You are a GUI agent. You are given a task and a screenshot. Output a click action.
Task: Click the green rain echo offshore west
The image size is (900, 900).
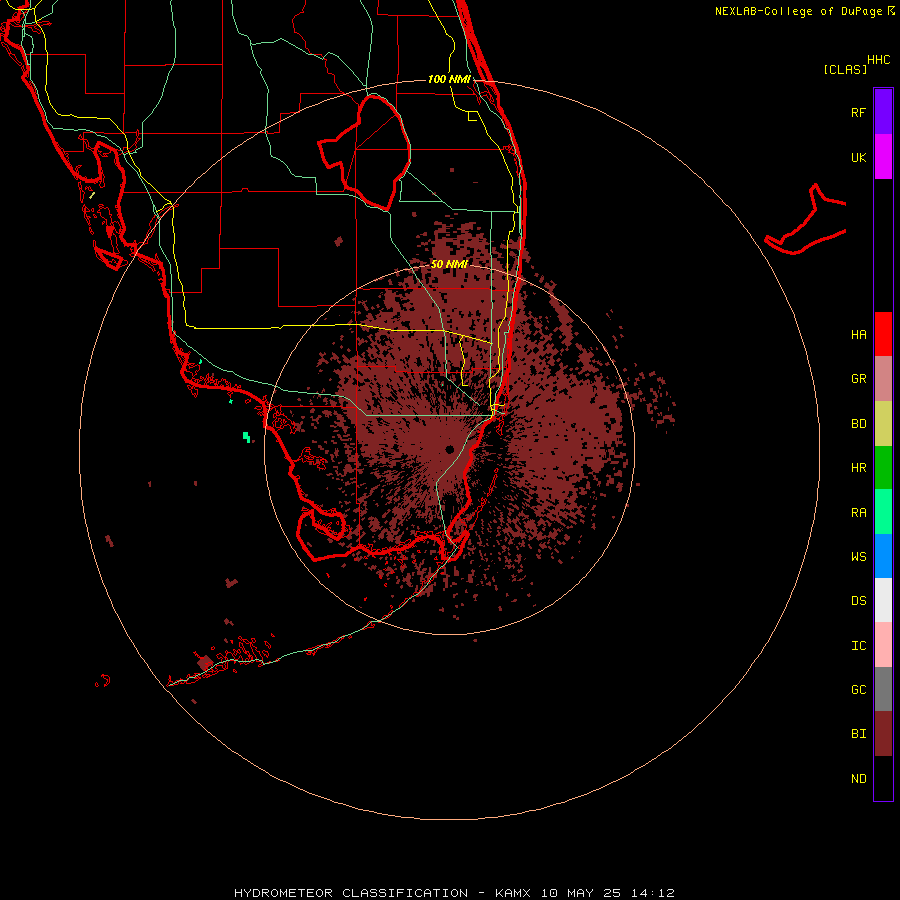pos(246,437)
